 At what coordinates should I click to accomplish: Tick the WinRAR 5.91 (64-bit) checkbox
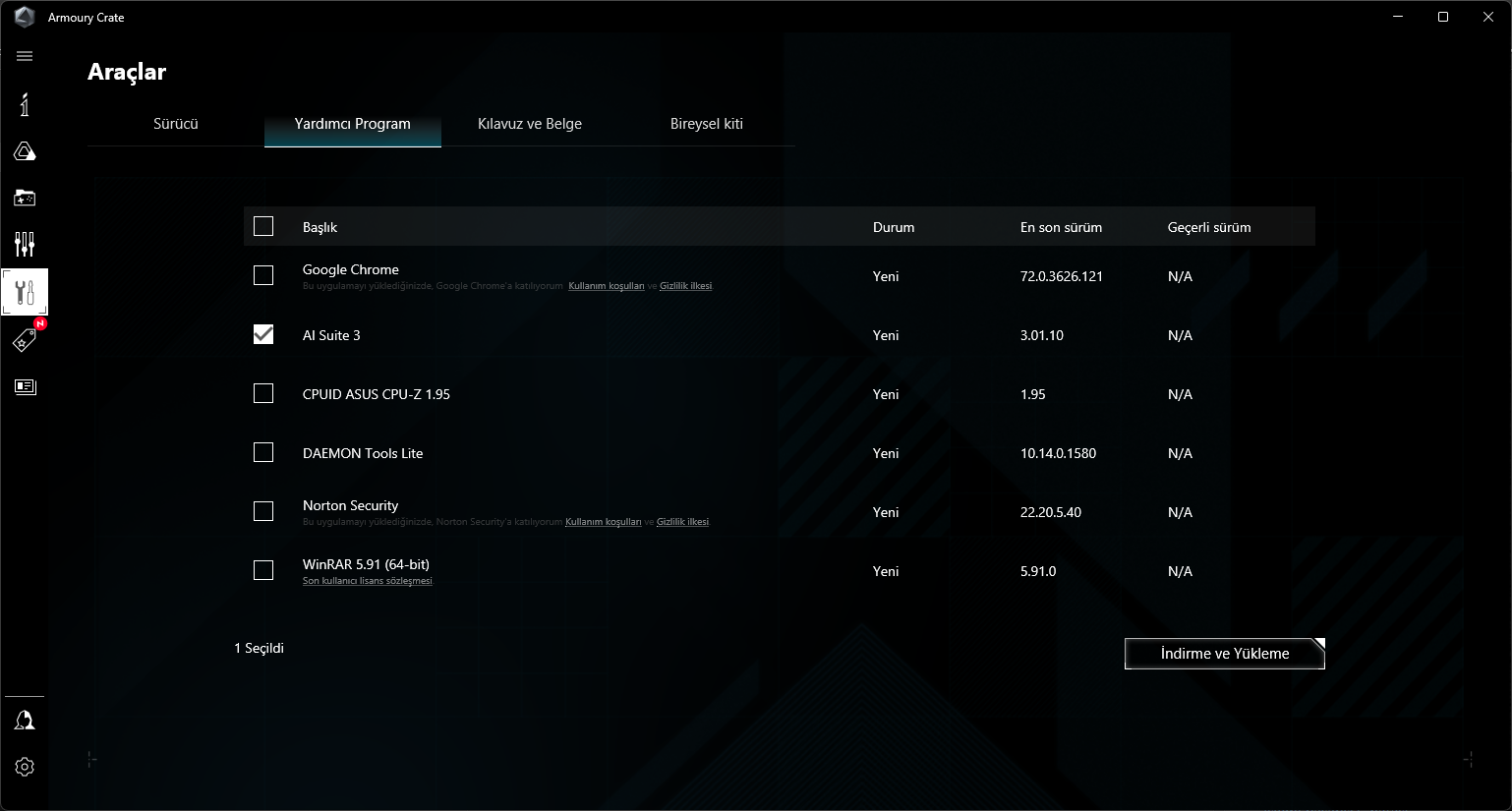[263, 570]
